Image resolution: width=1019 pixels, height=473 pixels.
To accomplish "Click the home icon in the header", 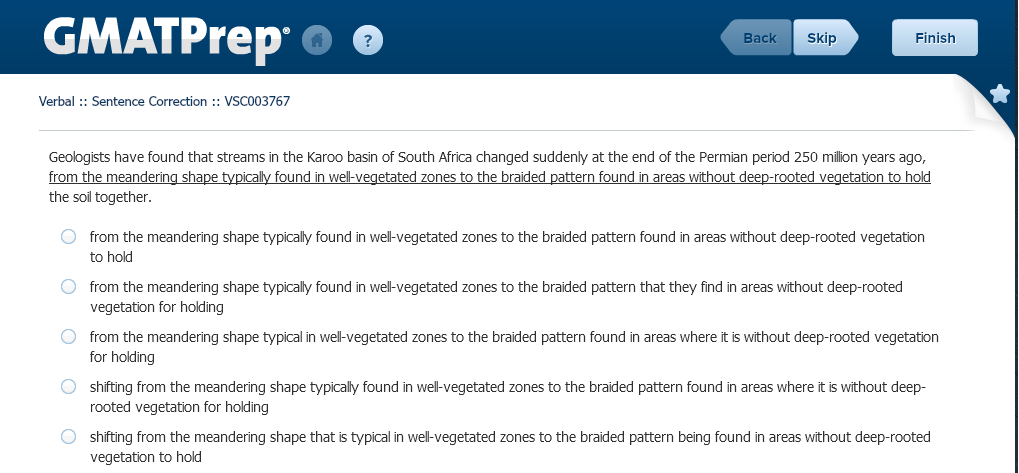I will click(x=317, y=40).
